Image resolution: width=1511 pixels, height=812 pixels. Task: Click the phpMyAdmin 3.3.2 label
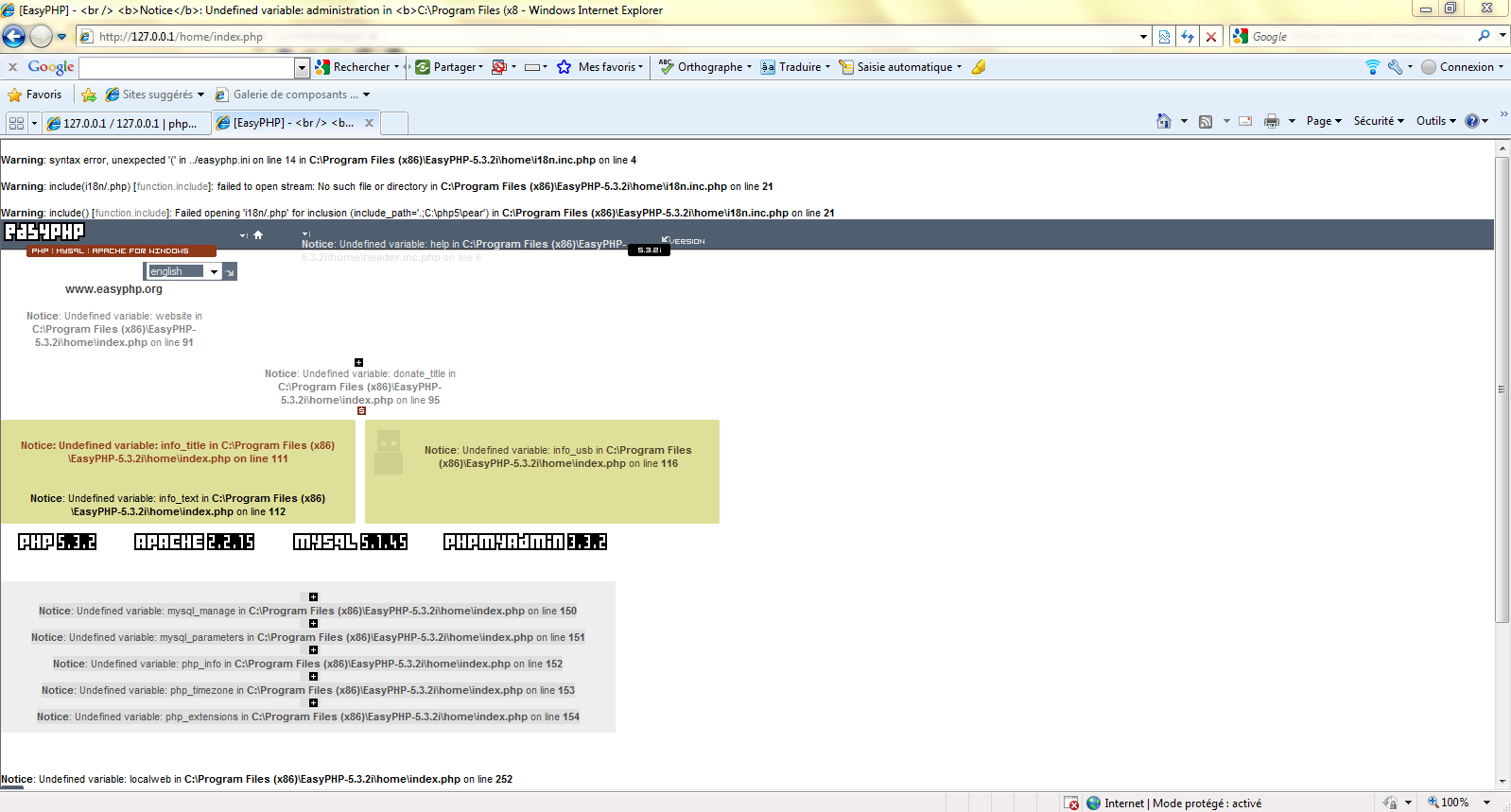pyautogui.click(x=526, y=542)
